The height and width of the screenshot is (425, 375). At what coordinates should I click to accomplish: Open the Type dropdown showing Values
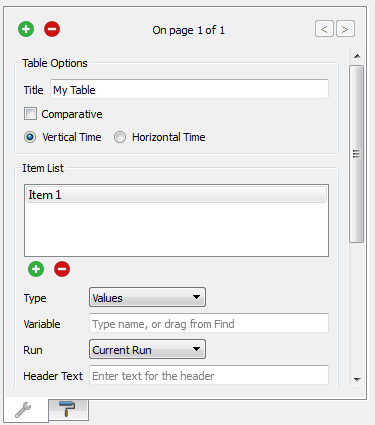(x=147, y=297)
